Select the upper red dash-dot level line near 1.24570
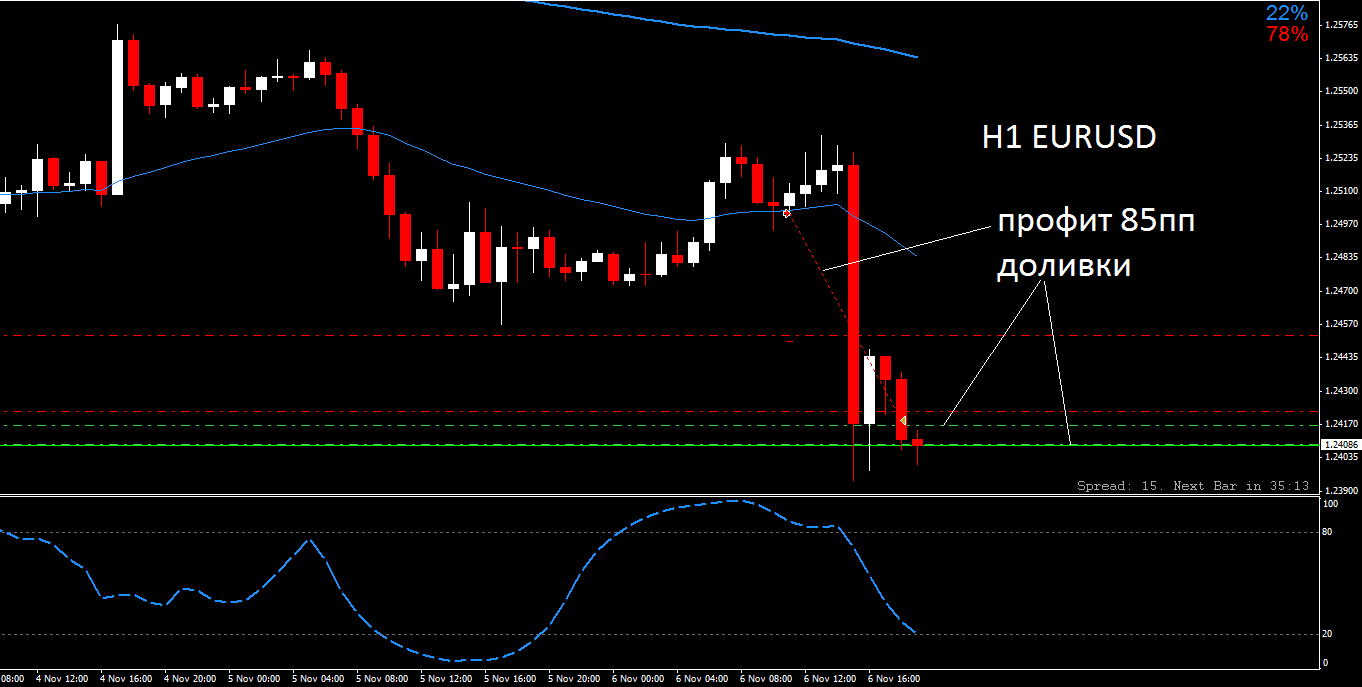The image size is (1362, 687). 660,335
